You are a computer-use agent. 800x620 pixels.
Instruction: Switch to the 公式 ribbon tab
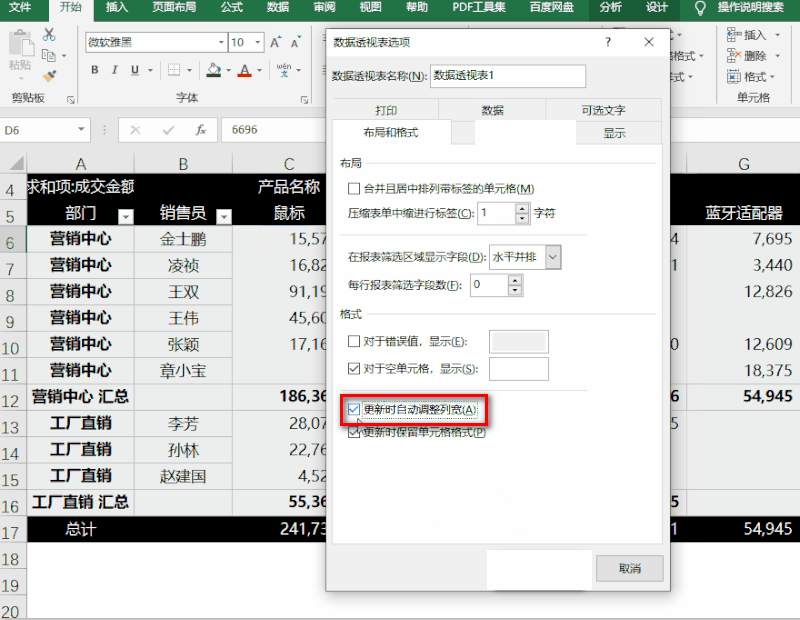(x=232, y=8)
